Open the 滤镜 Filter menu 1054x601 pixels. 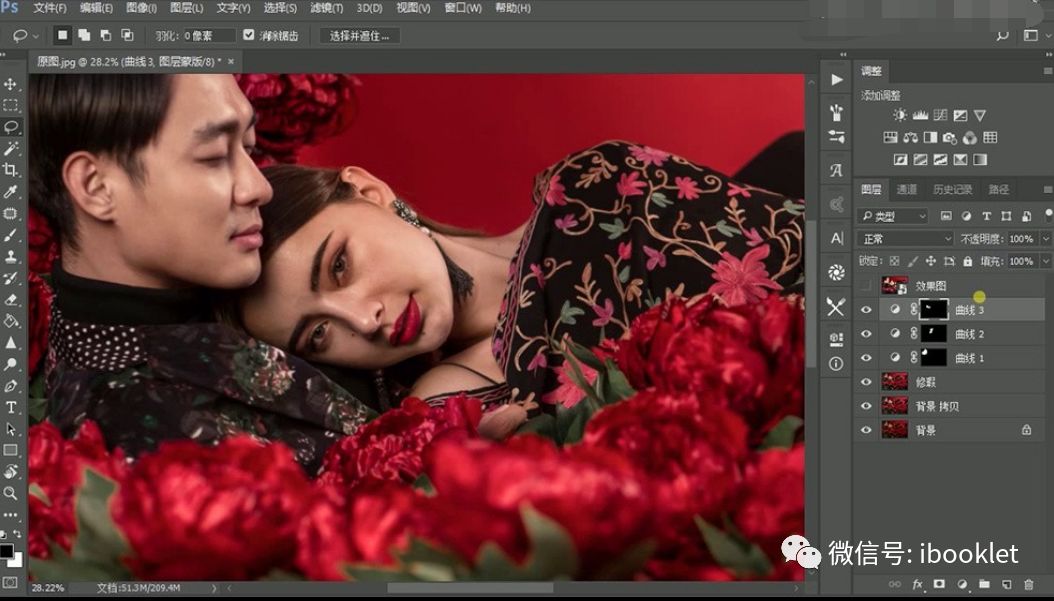[327, 8]
